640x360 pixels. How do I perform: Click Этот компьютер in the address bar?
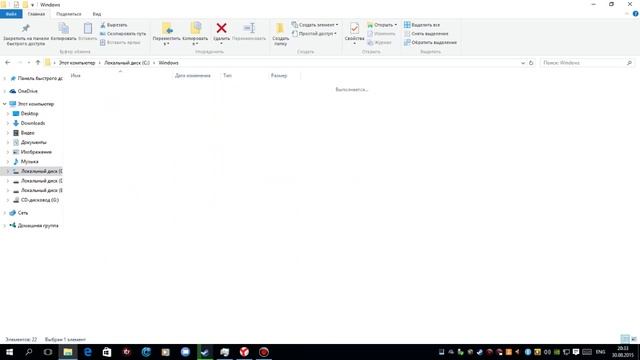[77, 63]
